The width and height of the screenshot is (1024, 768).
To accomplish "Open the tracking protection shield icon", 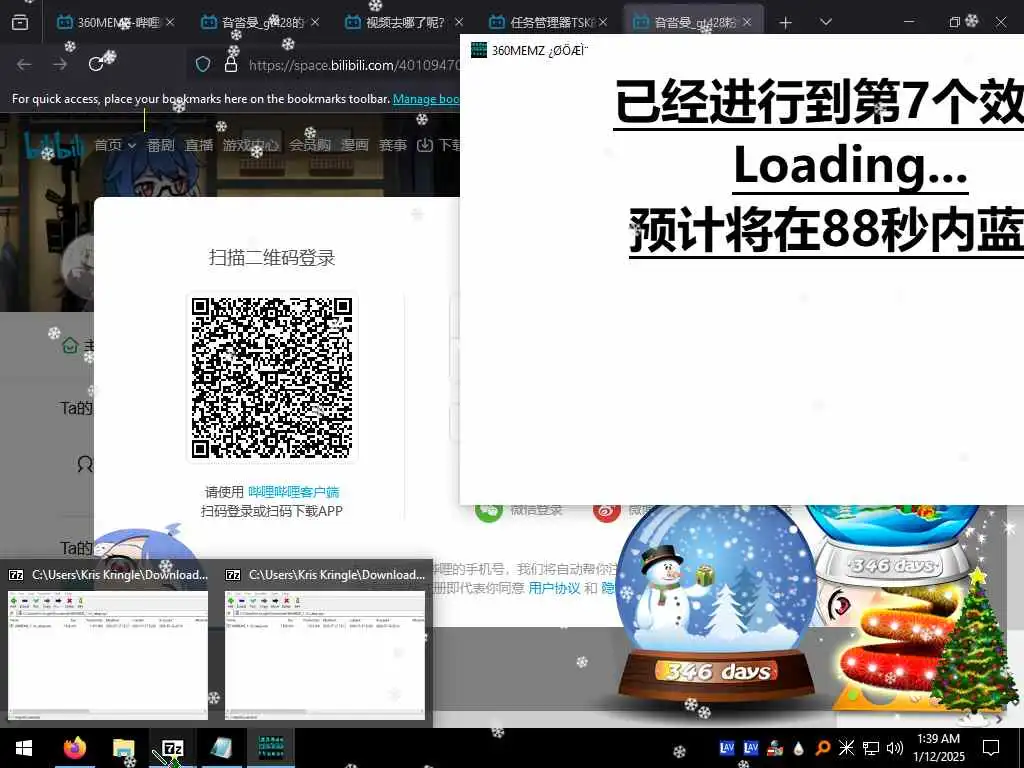I will pyautogui.click(x=203, y=64).
